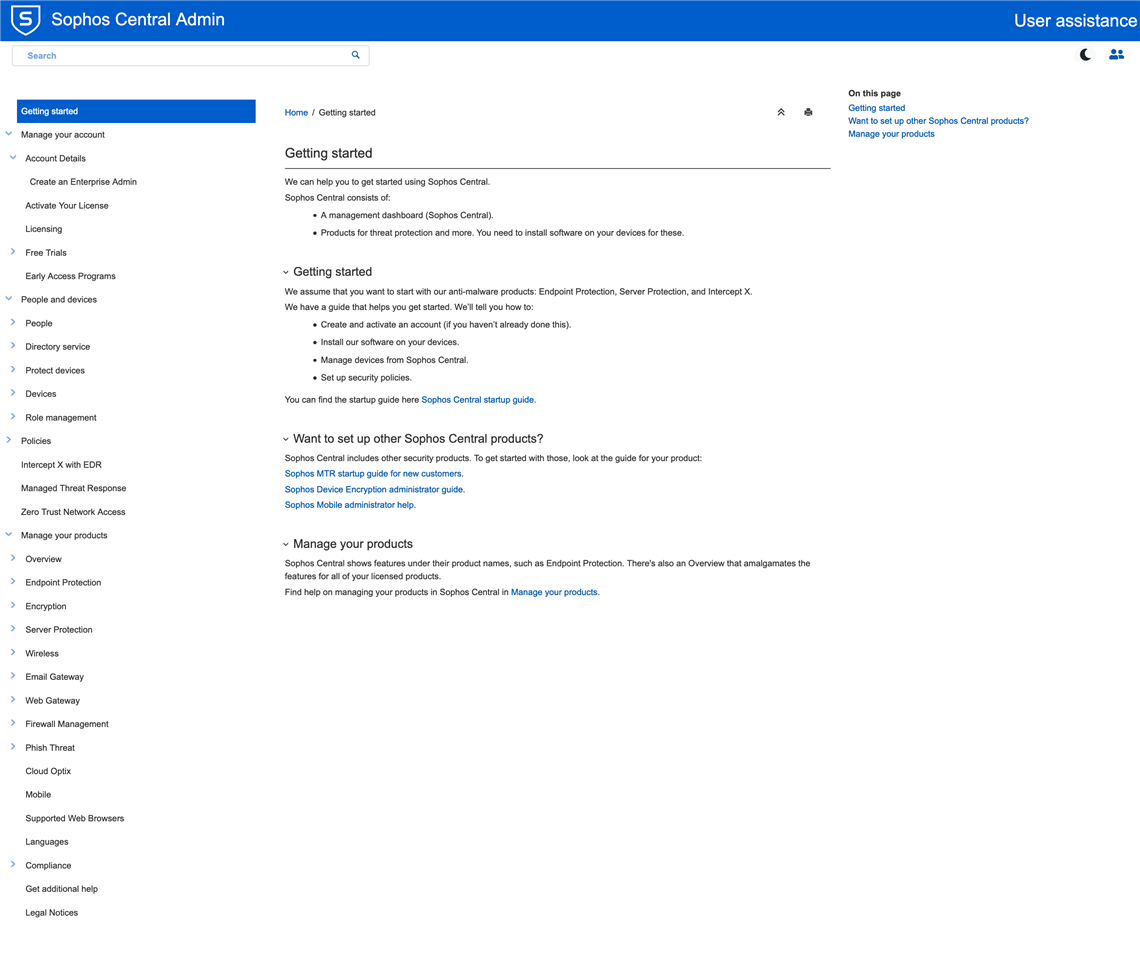Click the search magnifier icon
This screenshot has width=1140, height=960.
pos(356,55)
